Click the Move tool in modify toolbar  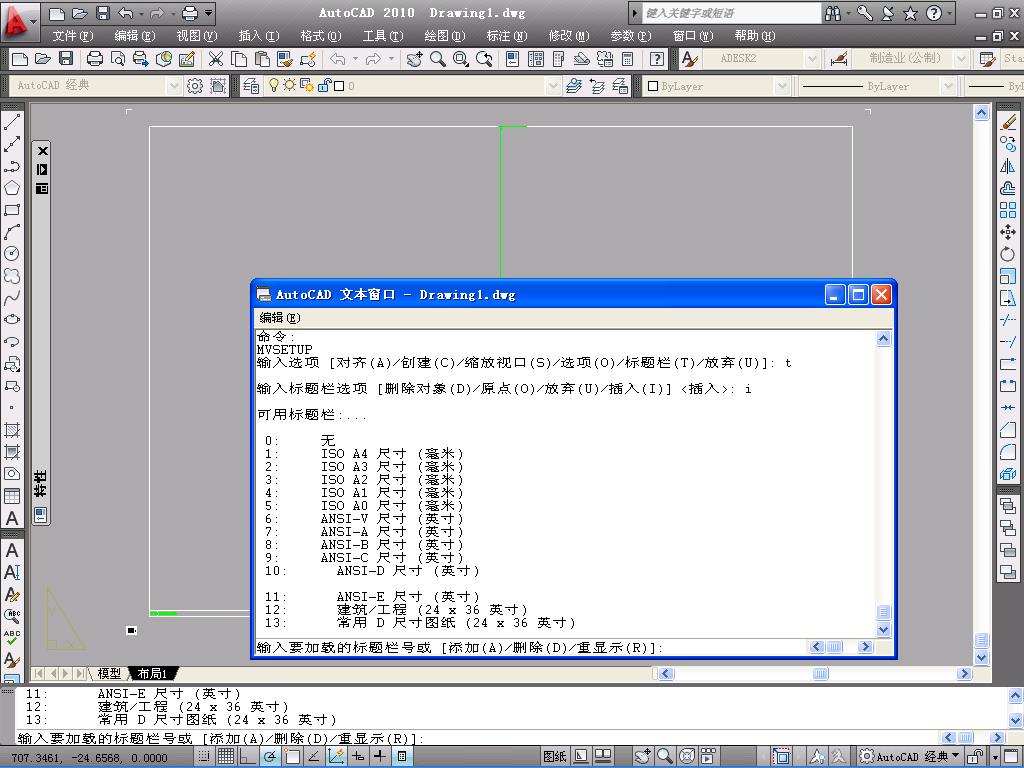coord(1008,232)
